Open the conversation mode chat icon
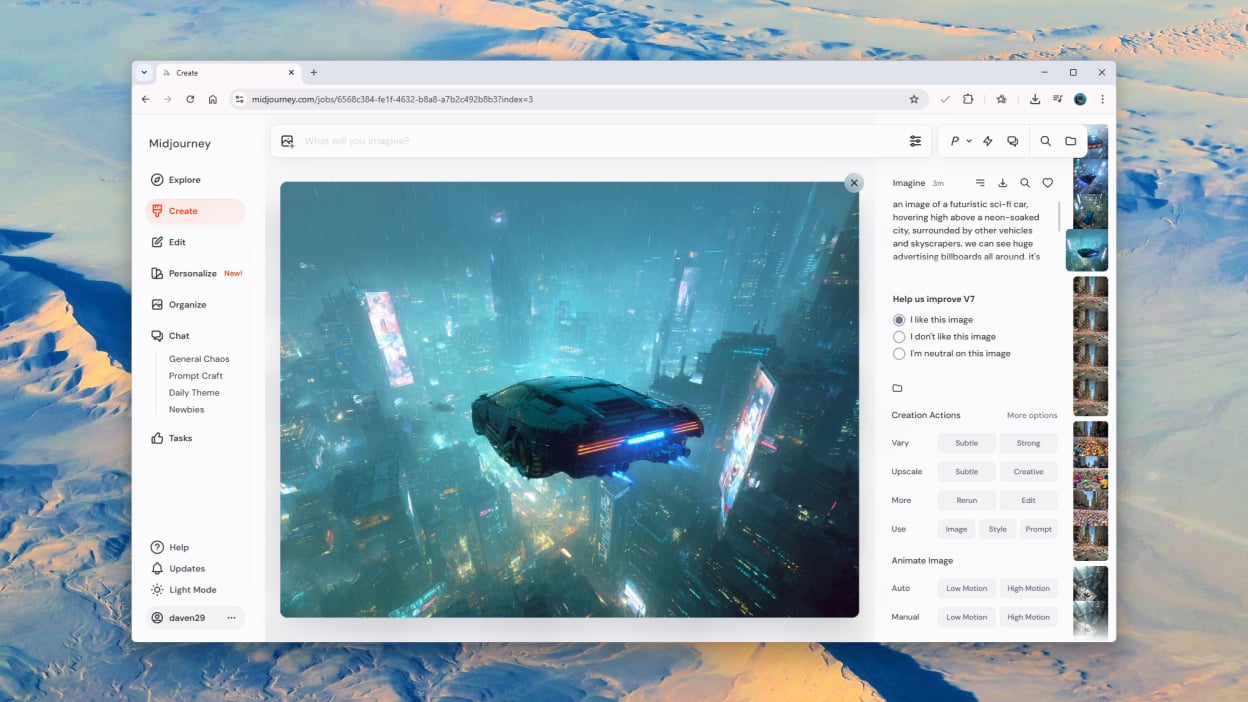 pos(1013,141)
